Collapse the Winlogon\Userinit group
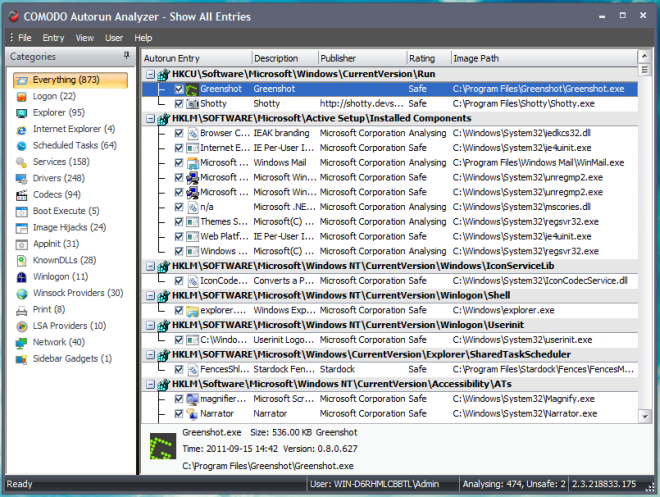The image size is (660, 497). [x=150, y=325]
